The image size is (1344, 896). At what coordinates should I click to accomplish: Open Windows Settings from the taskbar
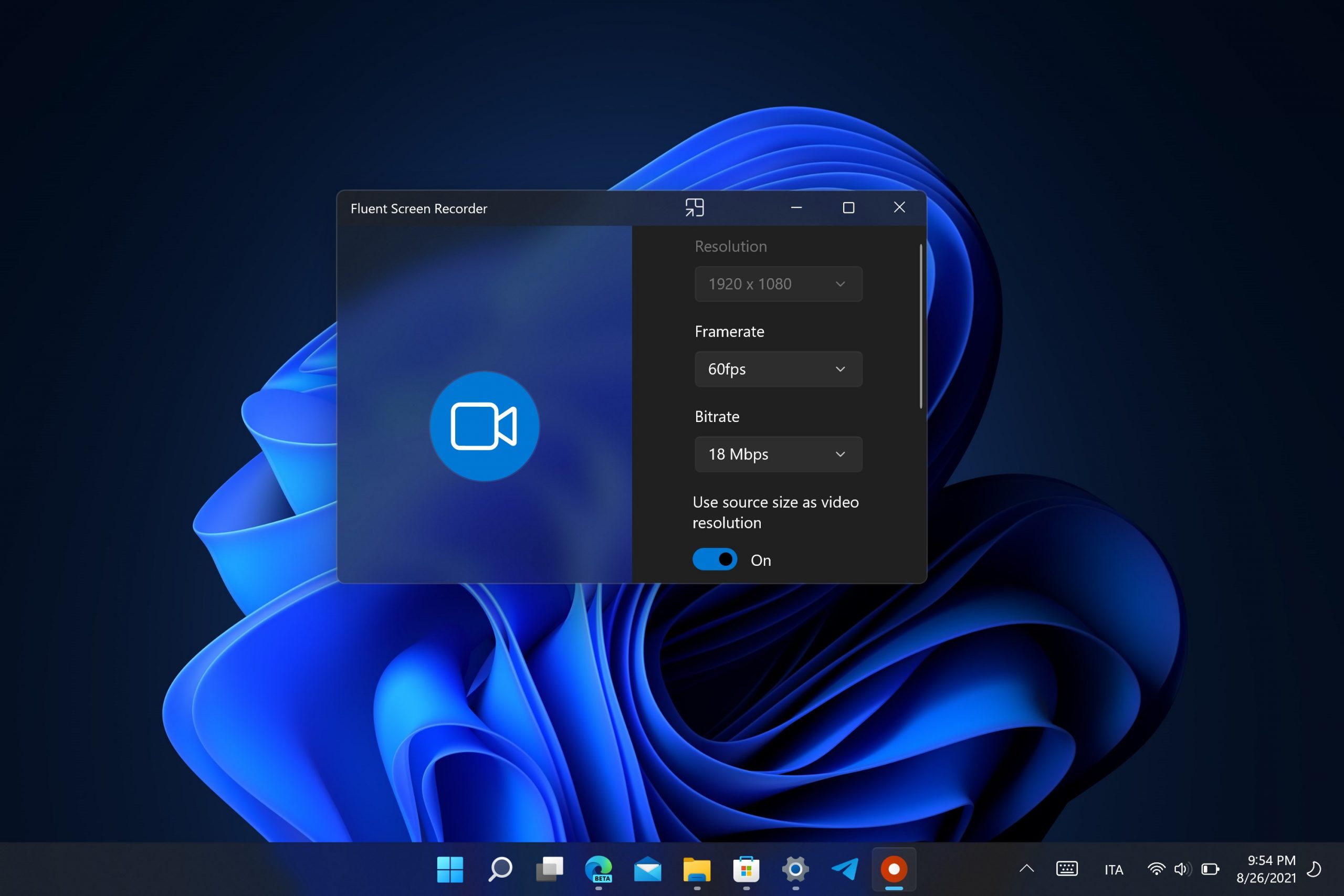(x=795, y=870)
